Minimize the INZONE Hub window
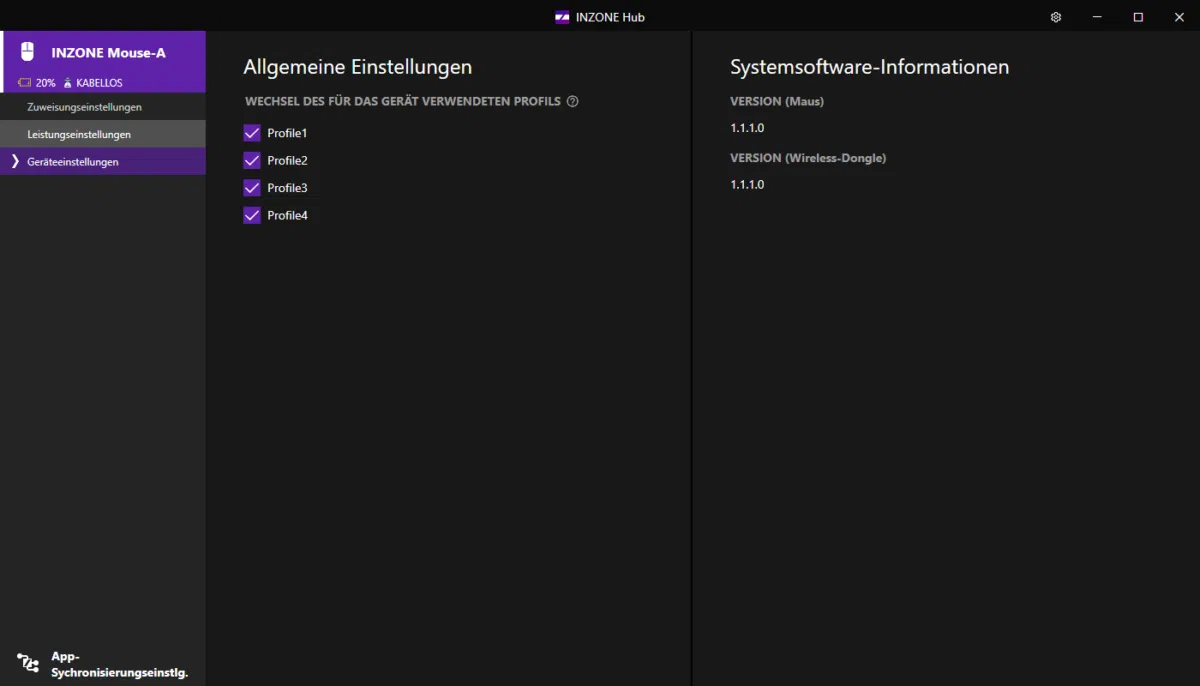Viewport: 1200px width, 686px height. tap(1097, 17)
